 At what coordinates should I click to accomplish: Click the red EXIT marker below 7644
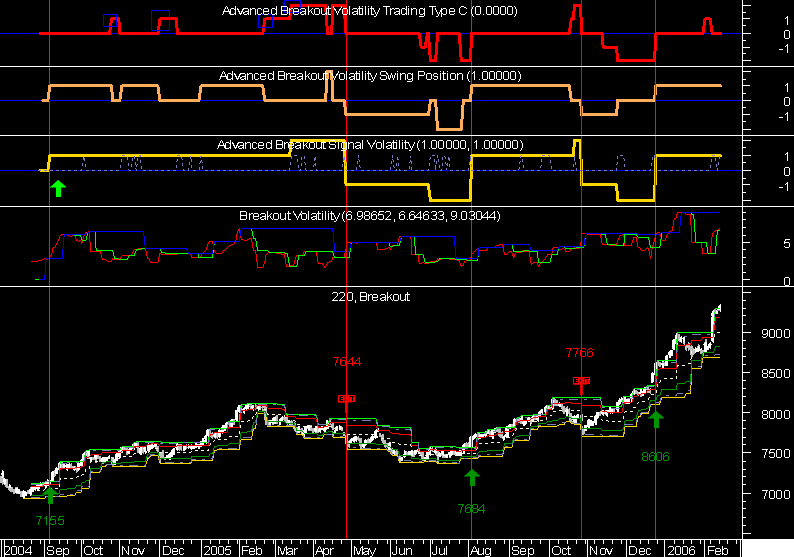[346, 399]
